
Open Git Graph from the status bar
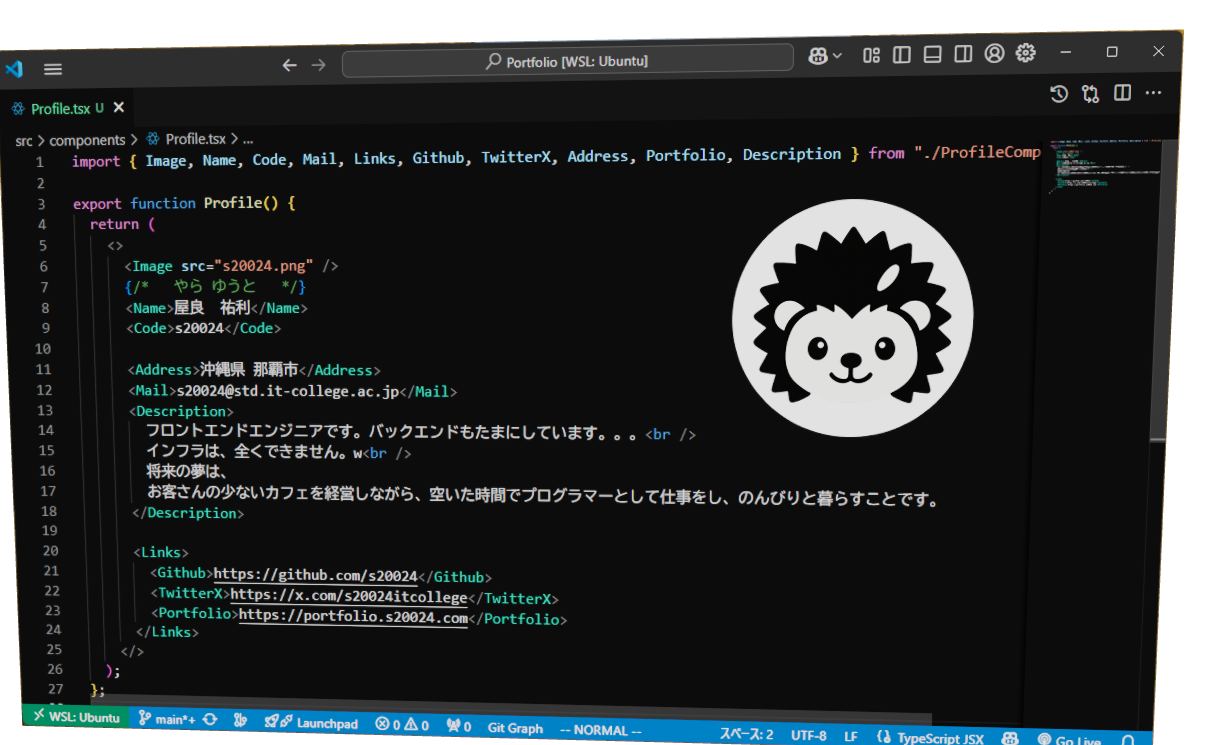coord(515,728)
